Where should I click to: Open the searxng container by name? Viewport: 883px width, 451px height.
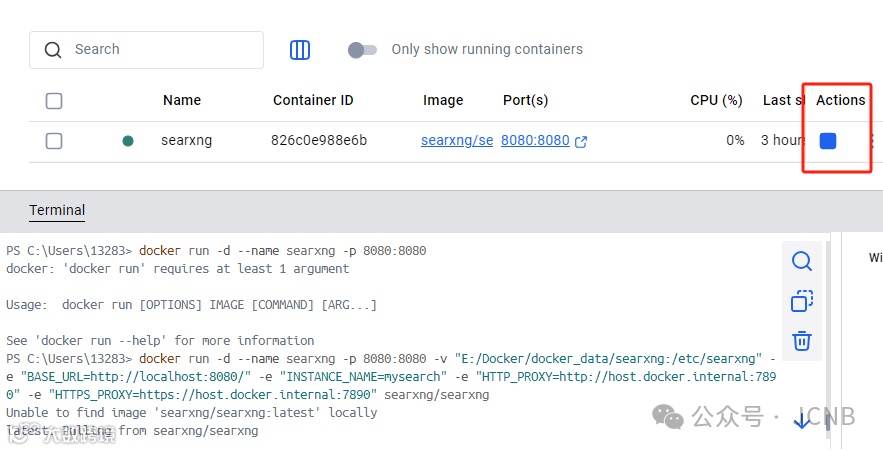click(x=187, y=141)
